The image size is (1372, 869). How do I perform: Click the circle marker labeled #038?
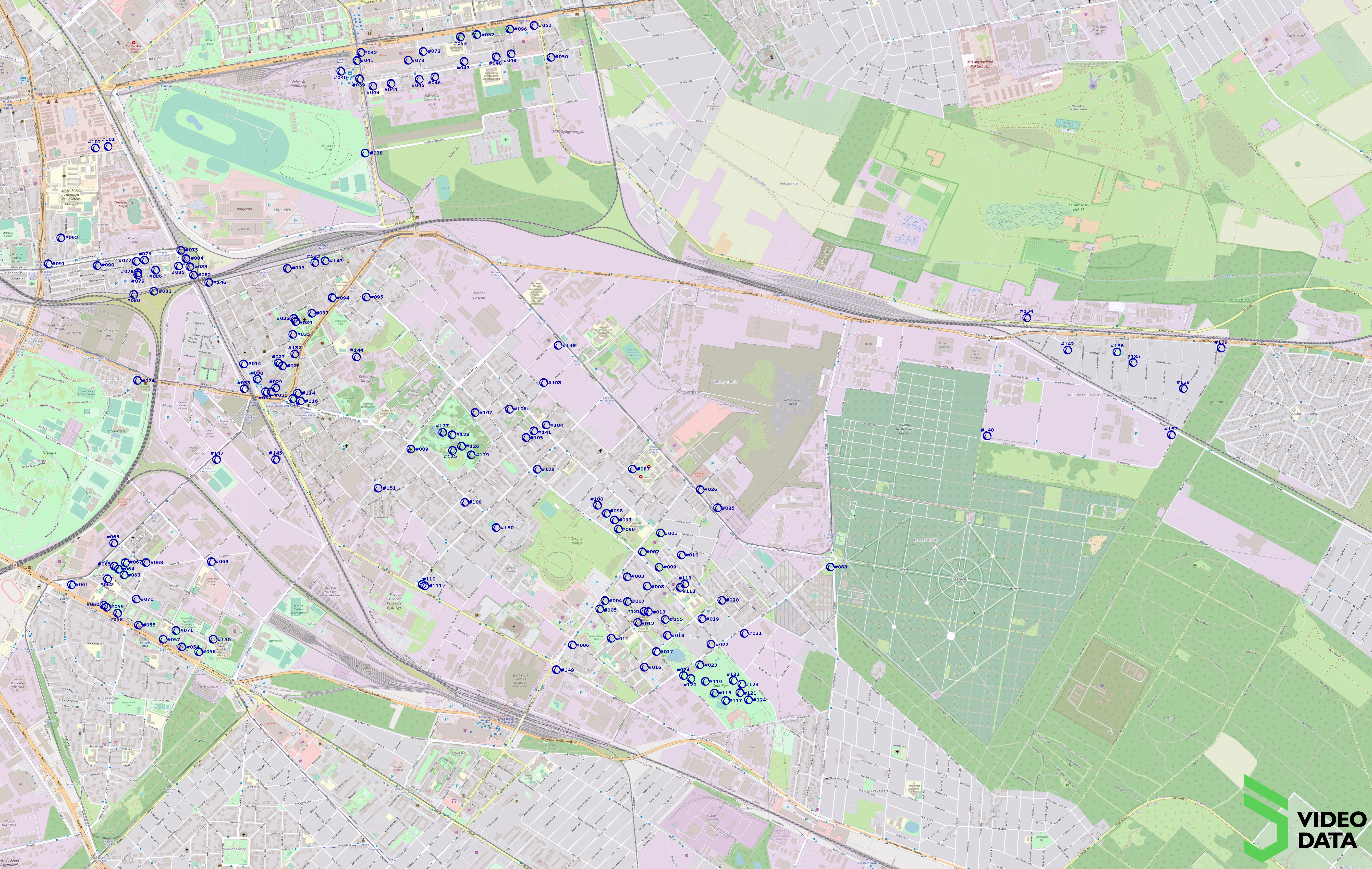[x=365, y=153]
